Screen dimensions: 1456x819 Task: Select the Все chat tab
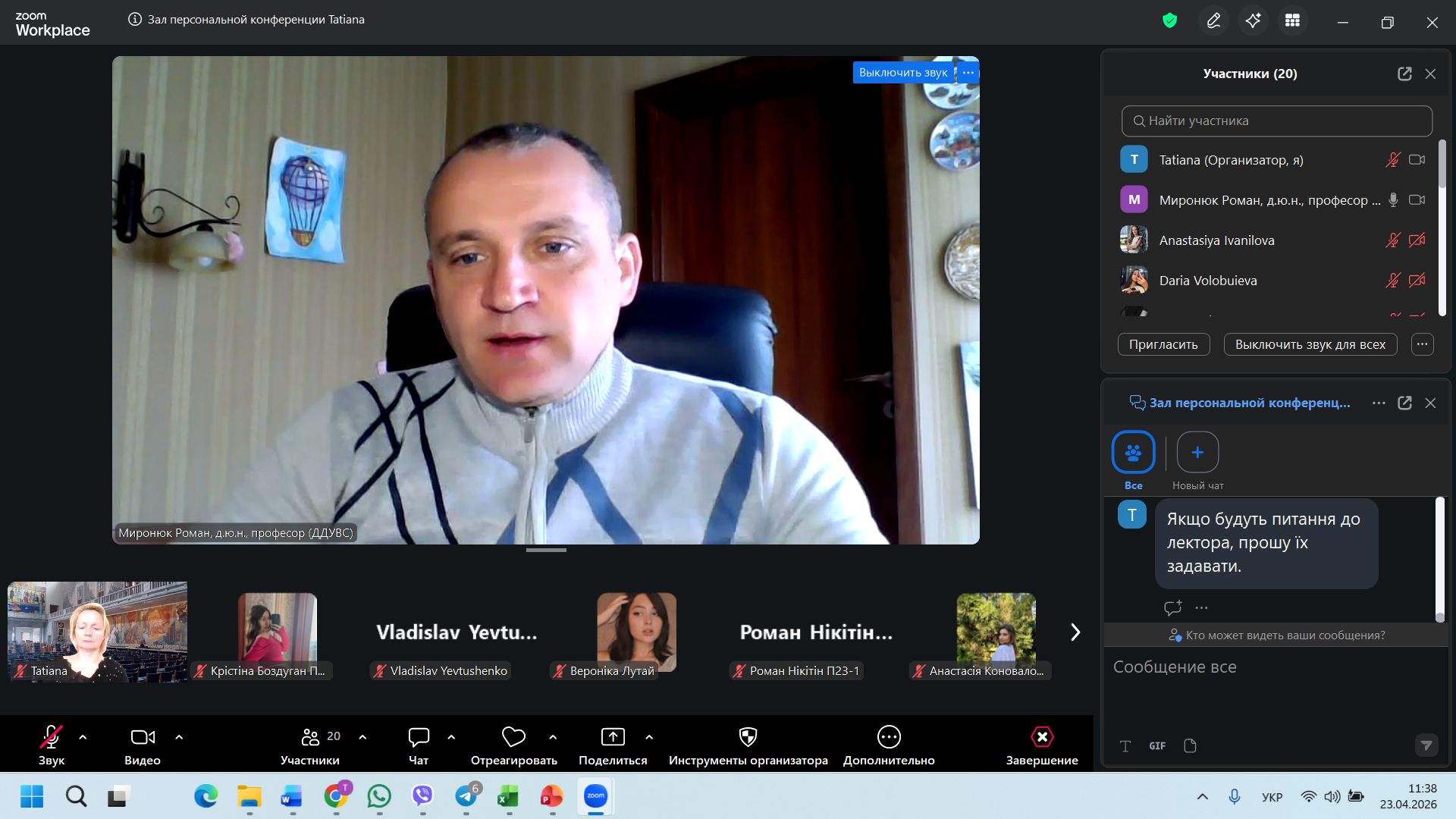pyautogui.click(x=1133, y=453)
